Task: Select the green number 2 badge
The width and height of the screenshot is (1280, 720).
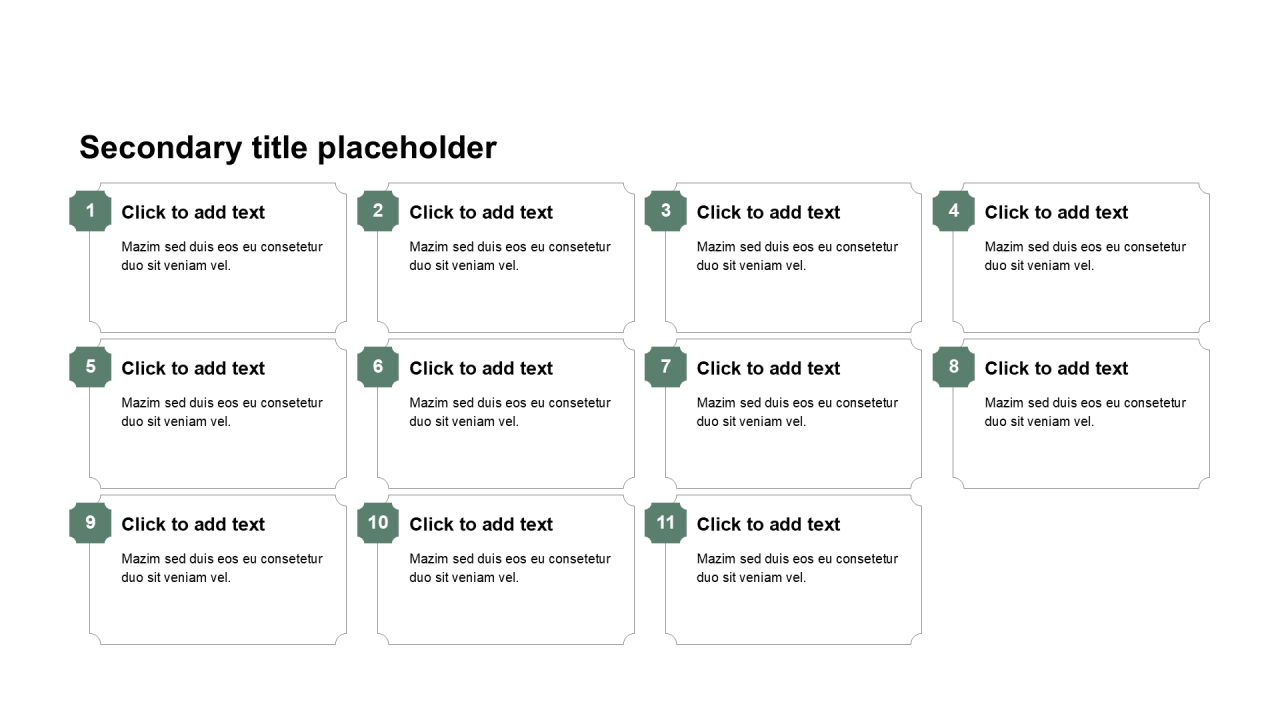Action: pos(378,211)
